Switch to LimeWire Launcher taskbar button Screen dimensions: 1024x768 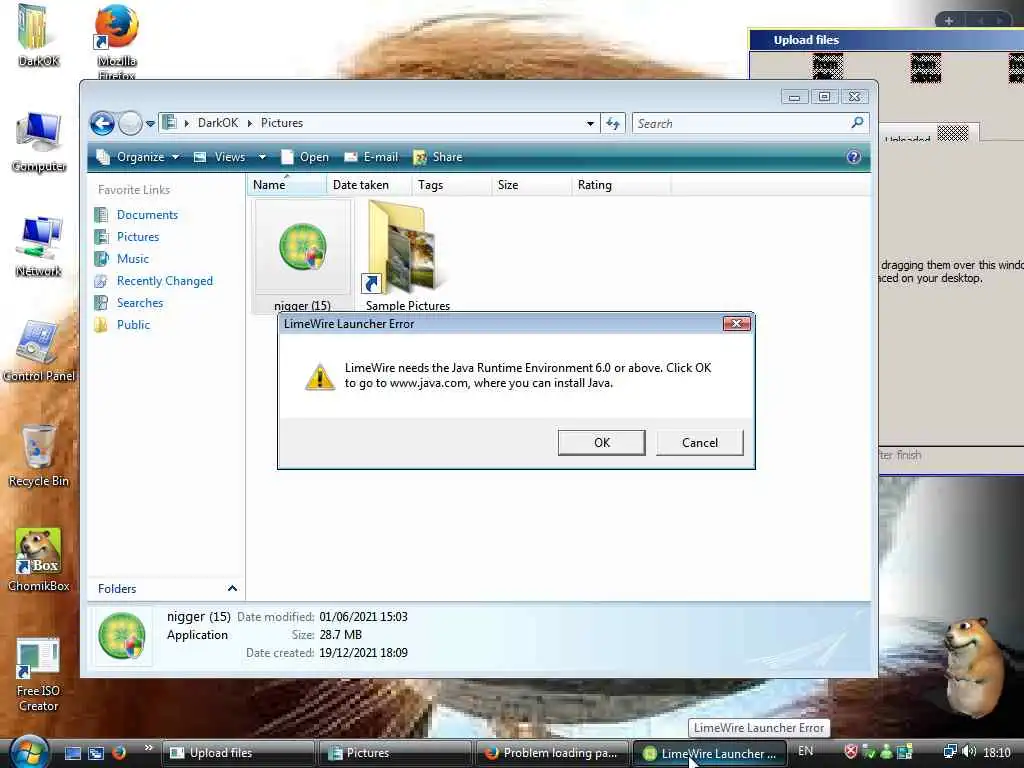pos(710,753)
